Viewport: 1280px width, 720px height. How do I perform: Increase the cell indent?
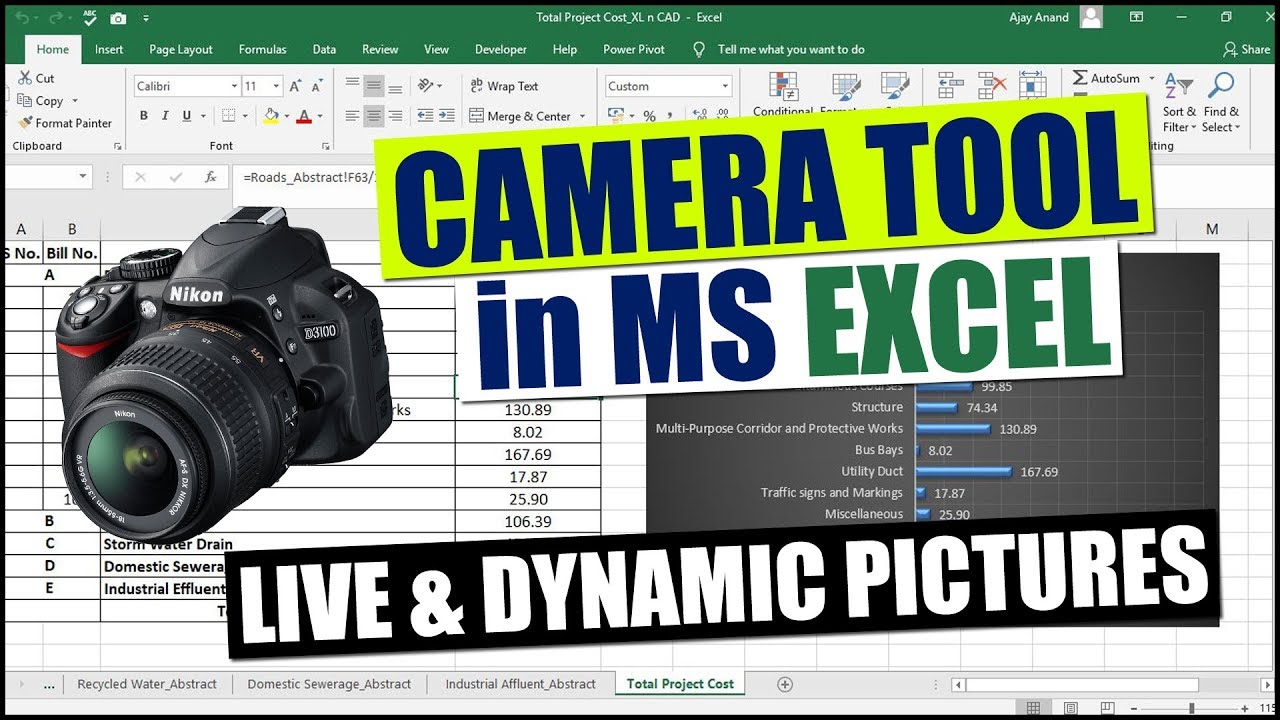tap(447, 116)
